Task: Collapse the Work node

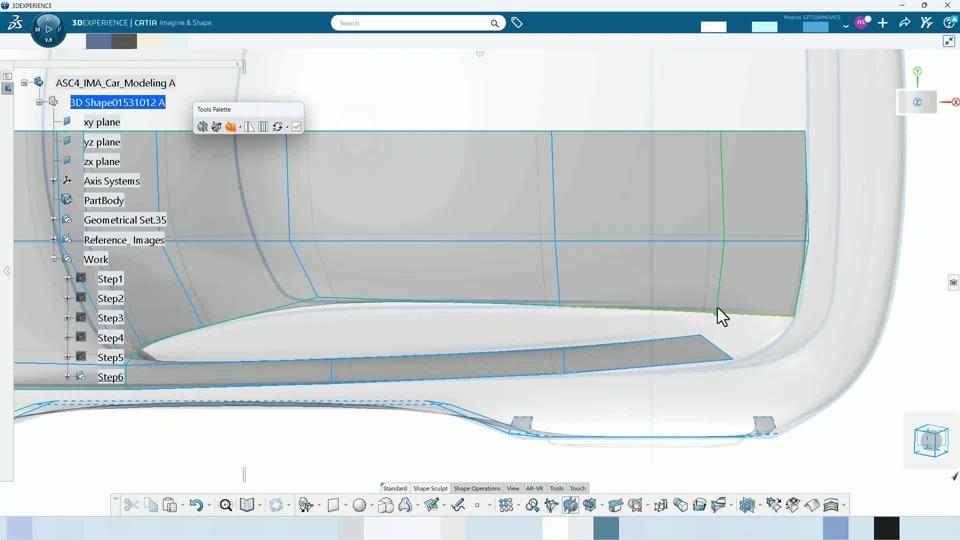Action: [x=53, y=259]
